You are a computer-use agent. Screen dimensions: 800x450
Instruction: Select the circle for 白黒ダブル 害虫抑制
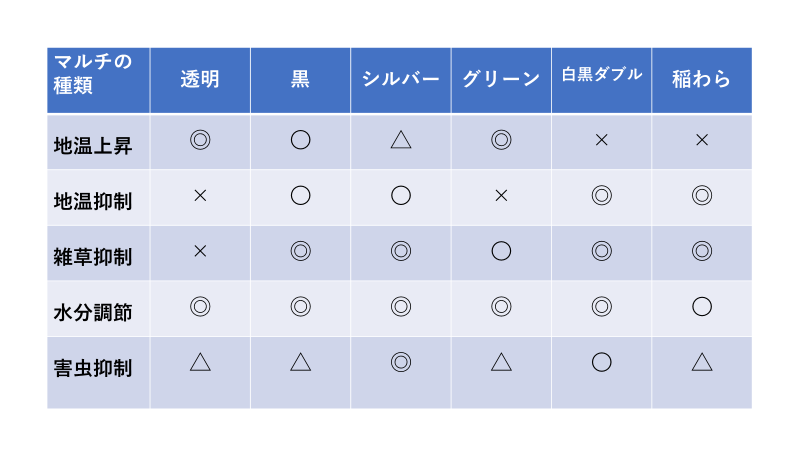pyautogui.click(x=601, y=362)
